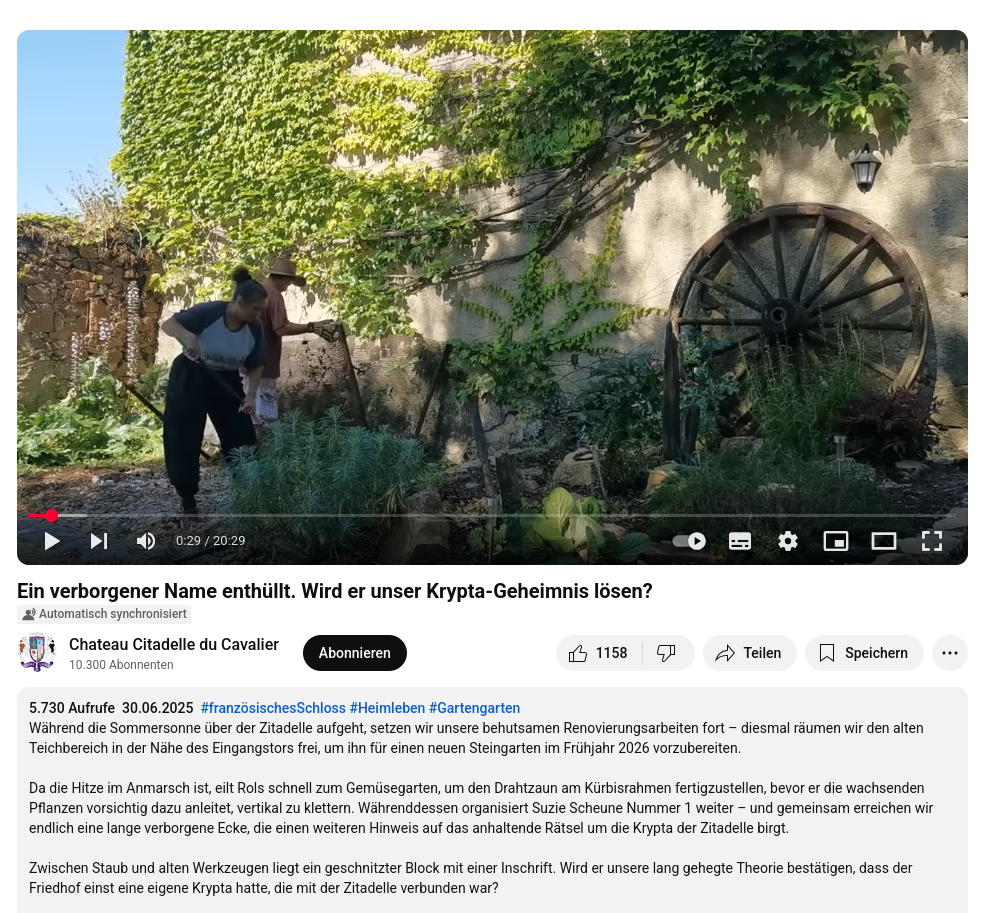Open hashtag #Heimleben
This screenshot has height=913, width=986.
point(387,708)
